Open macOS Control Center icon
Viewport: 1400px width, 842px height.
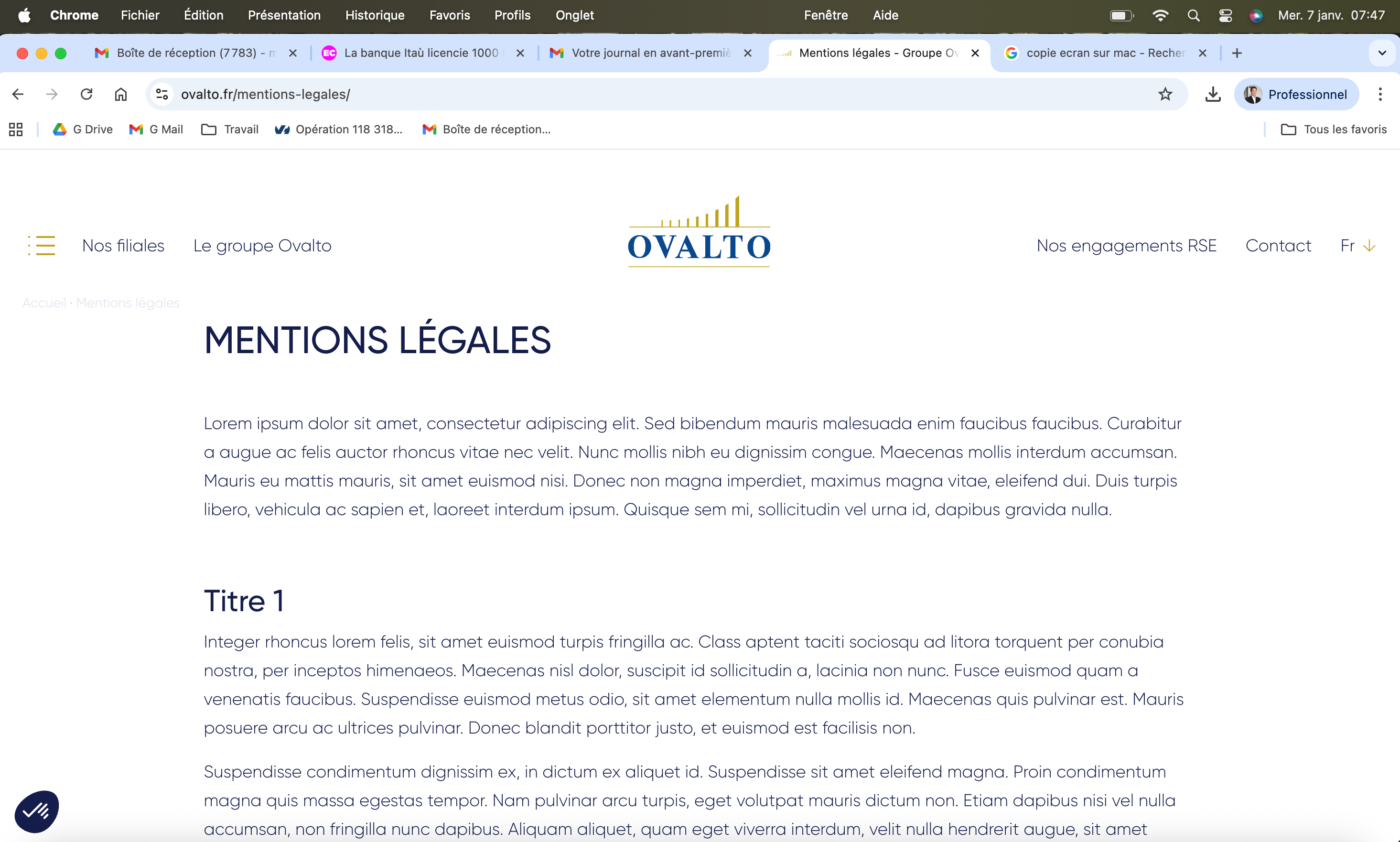[1225, 15]
